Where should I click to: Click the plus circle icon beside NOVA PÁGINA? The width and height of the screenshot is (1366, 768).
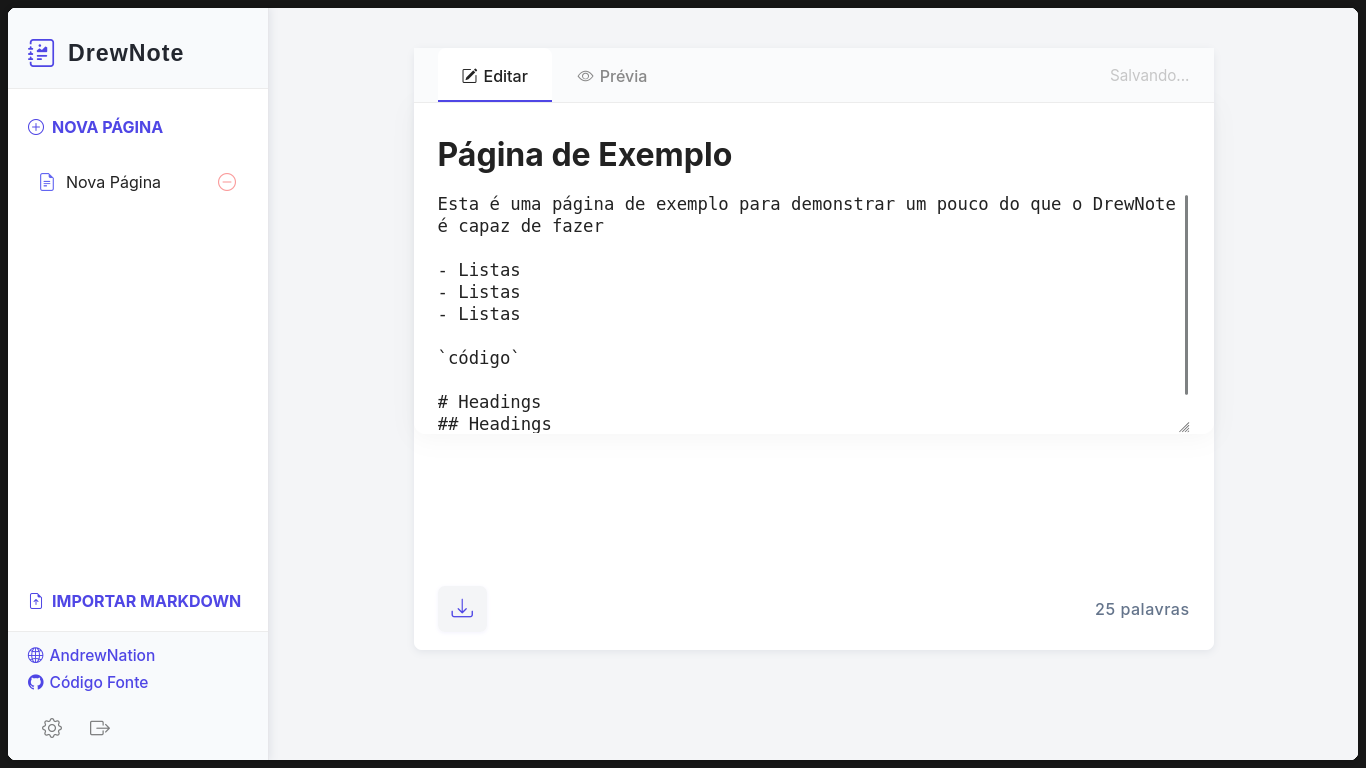(x=36, y=127)
